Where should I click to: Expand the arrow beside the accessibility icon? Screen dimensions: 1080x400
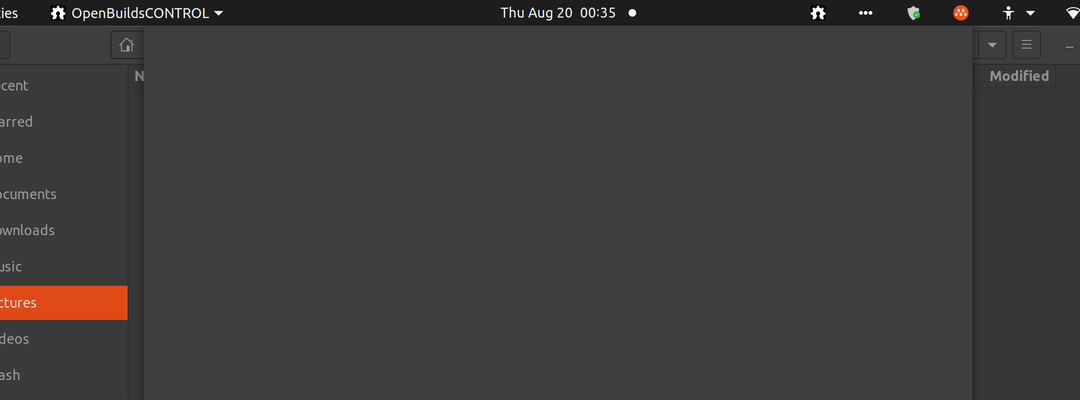coord(1030,13)
